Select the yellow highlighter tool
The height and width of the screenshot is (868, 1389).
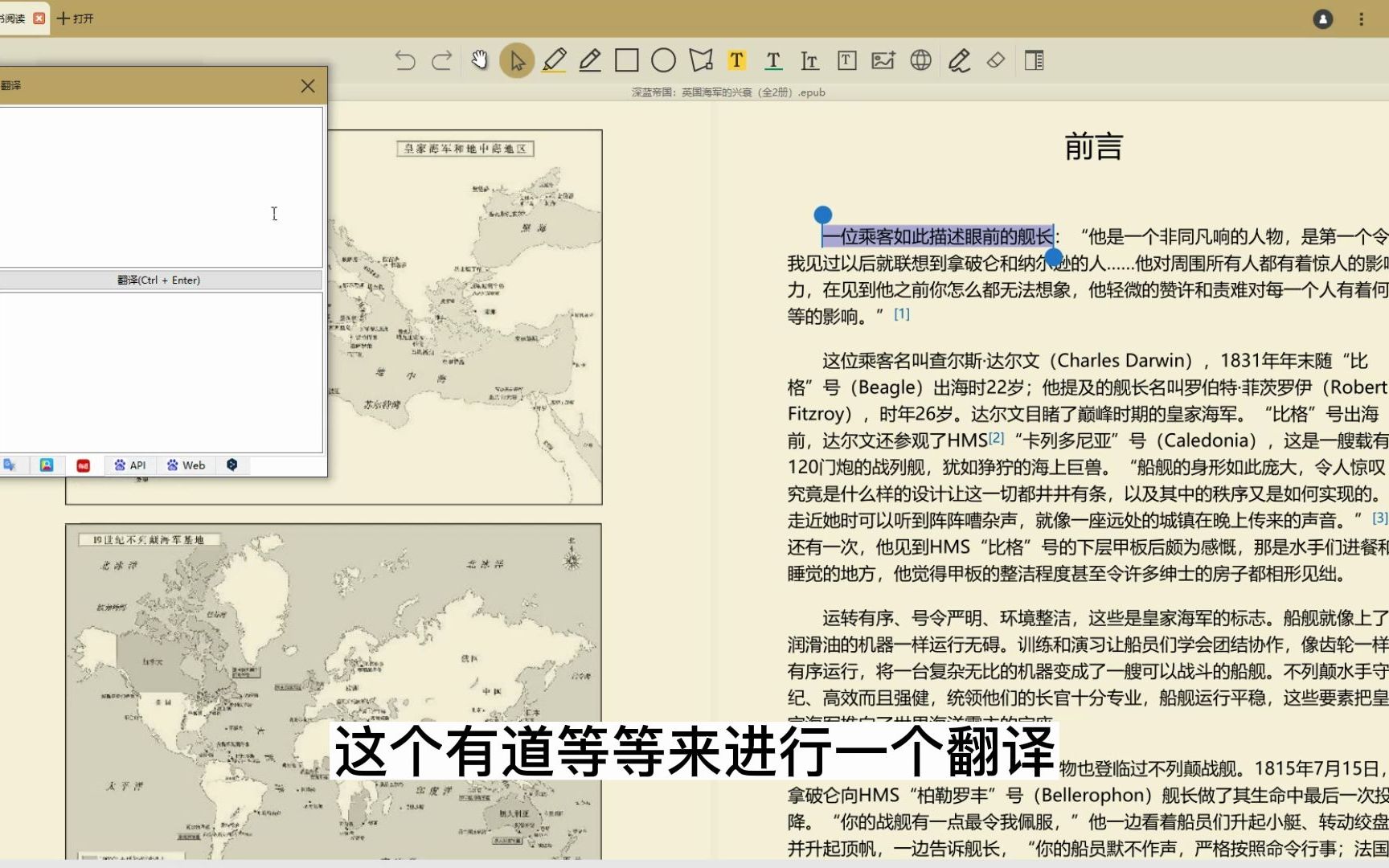[554, 60]
